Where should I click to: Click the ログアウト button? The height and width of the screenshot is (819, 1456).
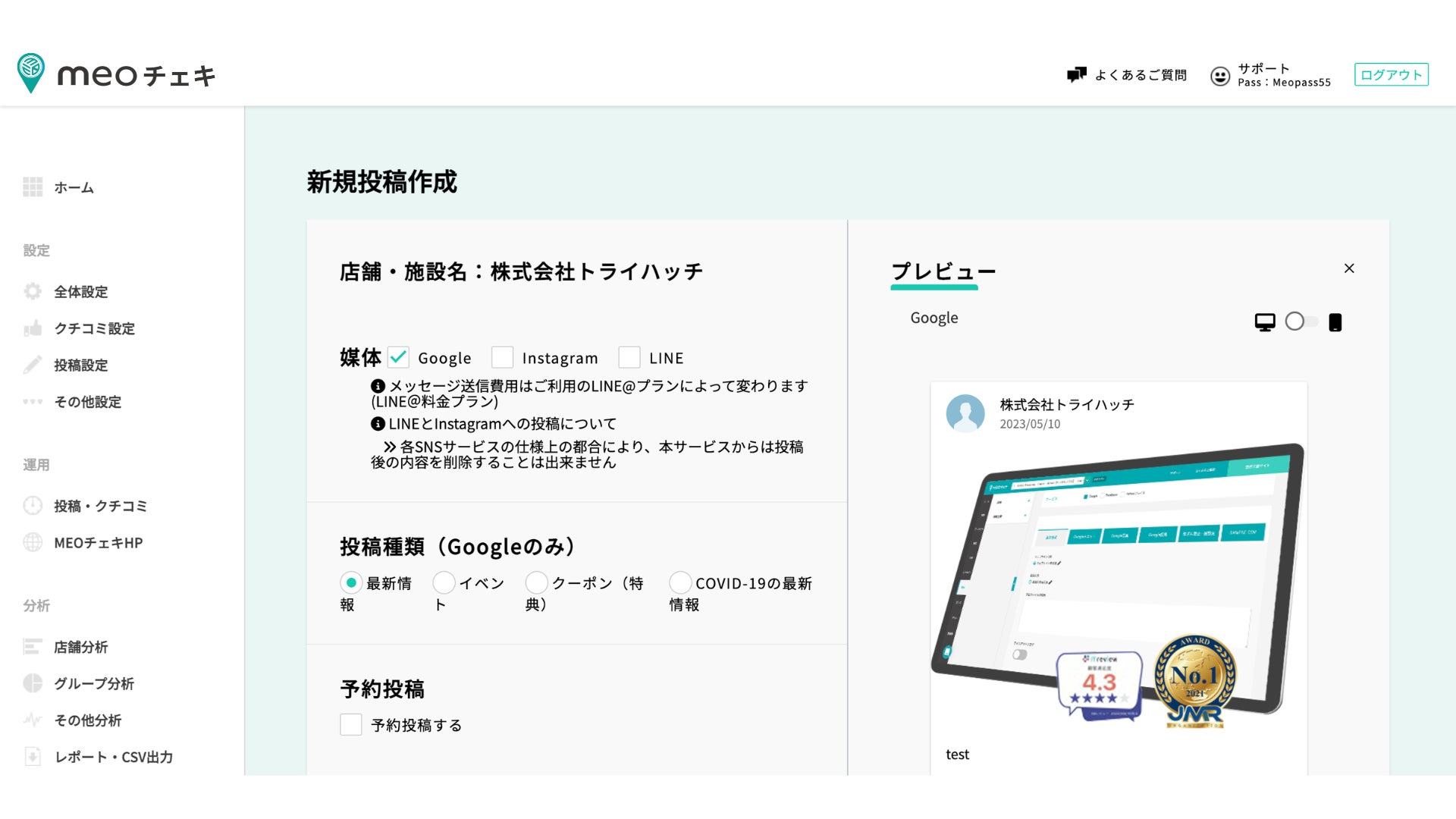tap(1391, 74)
